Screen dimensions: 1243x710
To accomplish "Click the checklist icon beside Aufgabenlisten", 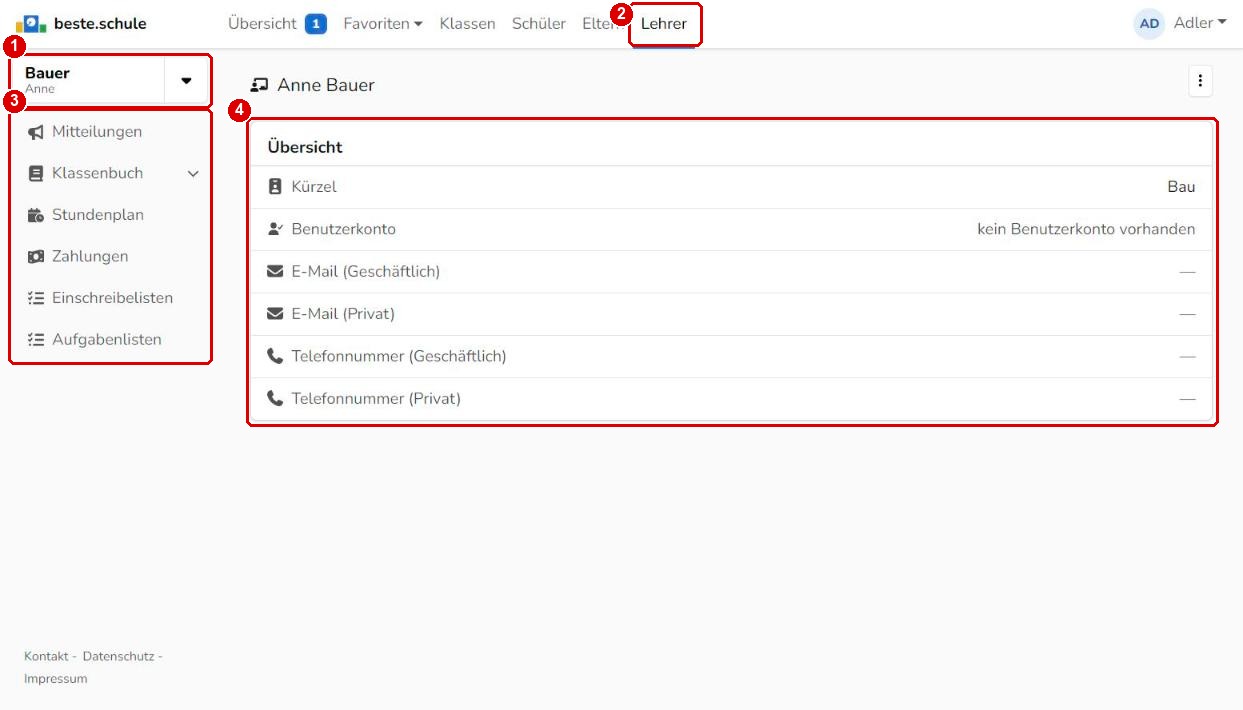I will (x=35, y=340).
